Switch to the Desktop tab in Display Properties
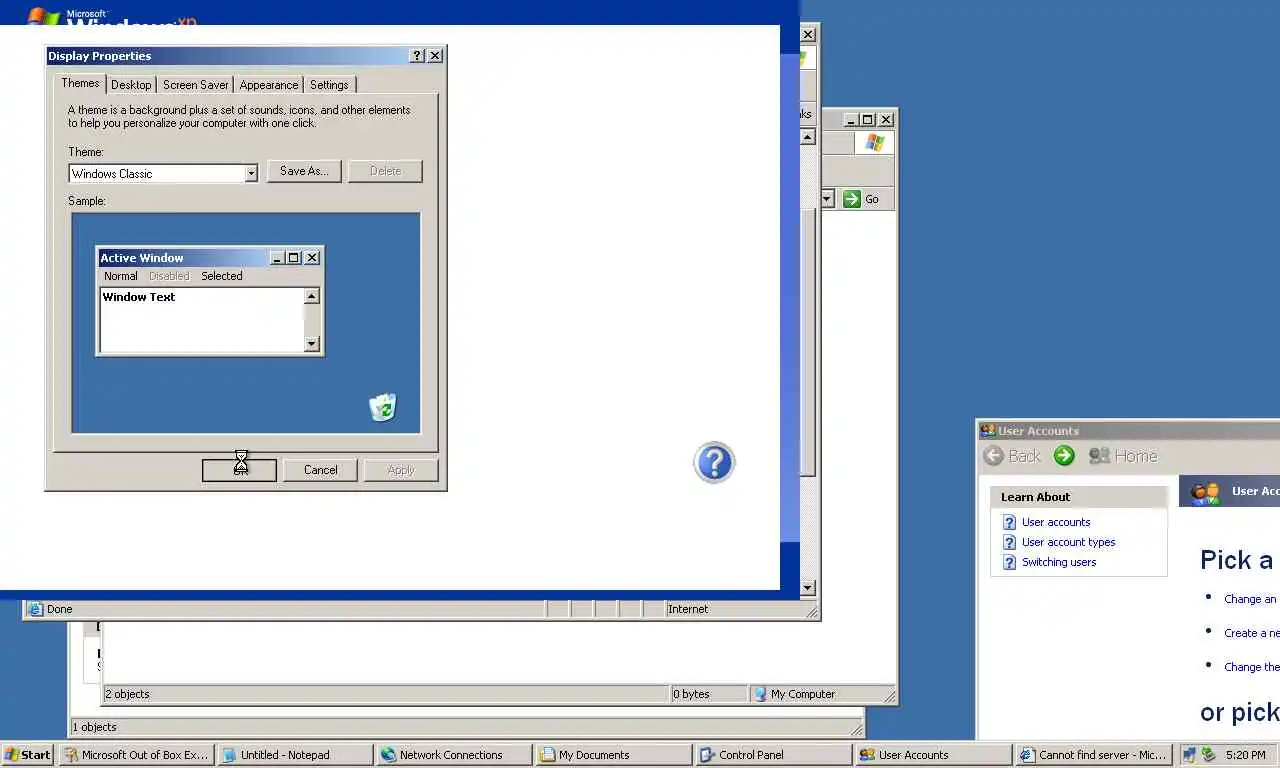Screen dimensions: 1280x768 [x=131, y=85]
